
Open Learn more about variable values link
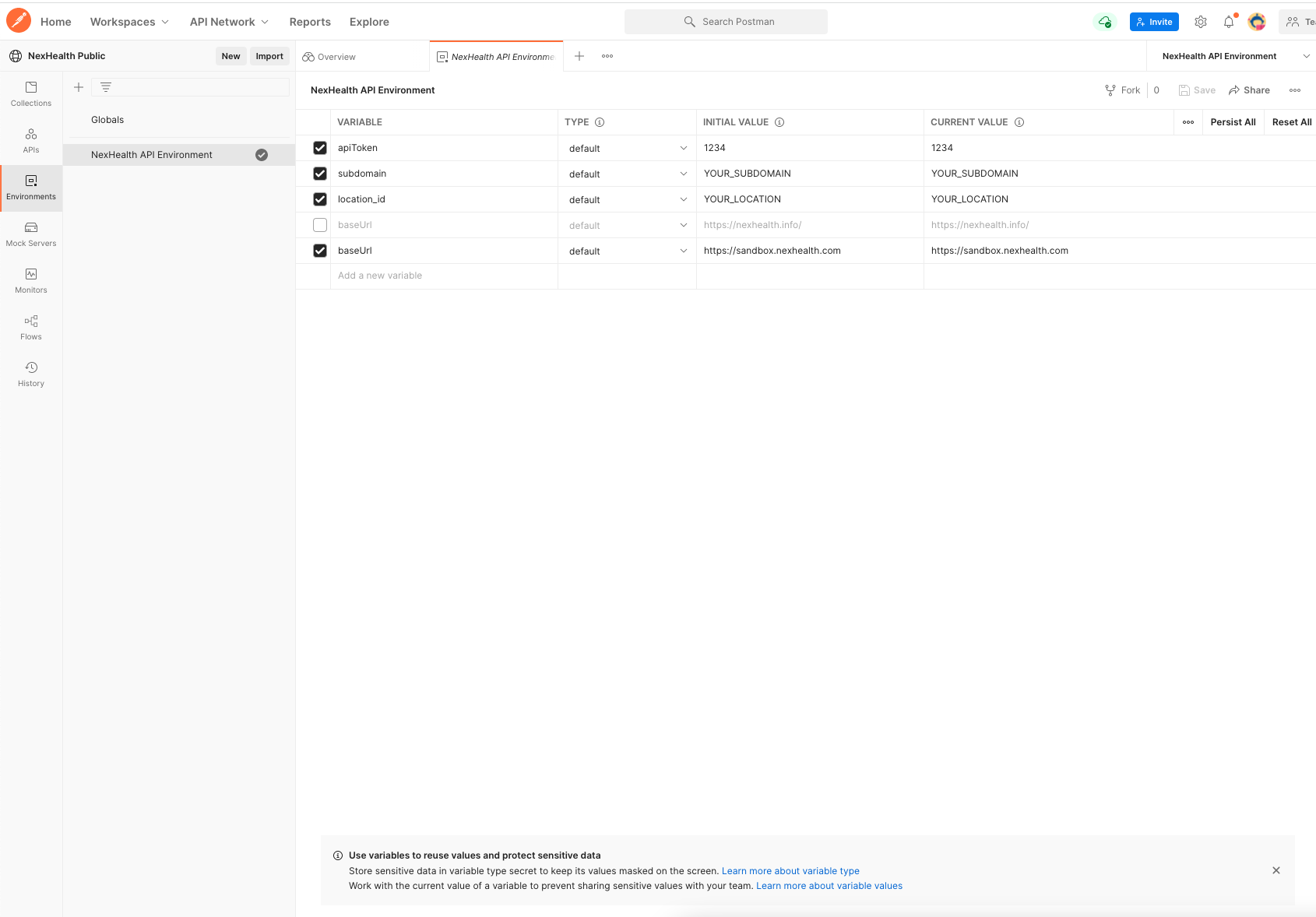[829, 886]
